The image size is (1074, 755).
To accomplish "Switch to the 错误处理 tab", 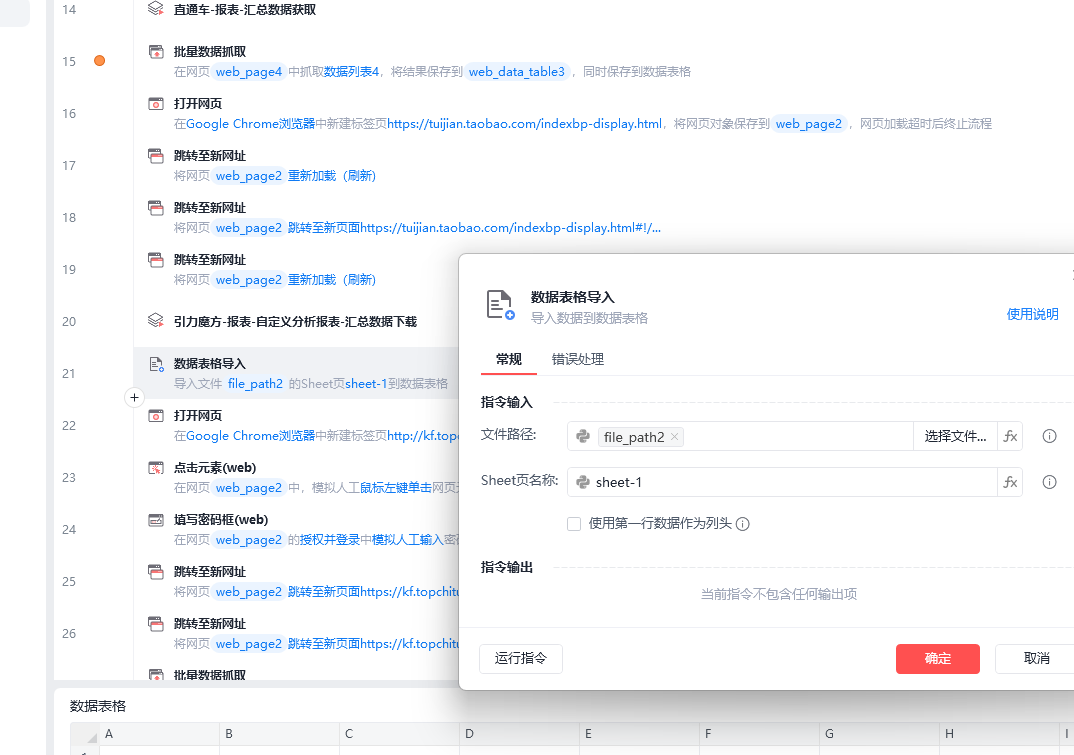I will (x=577, y=359).
